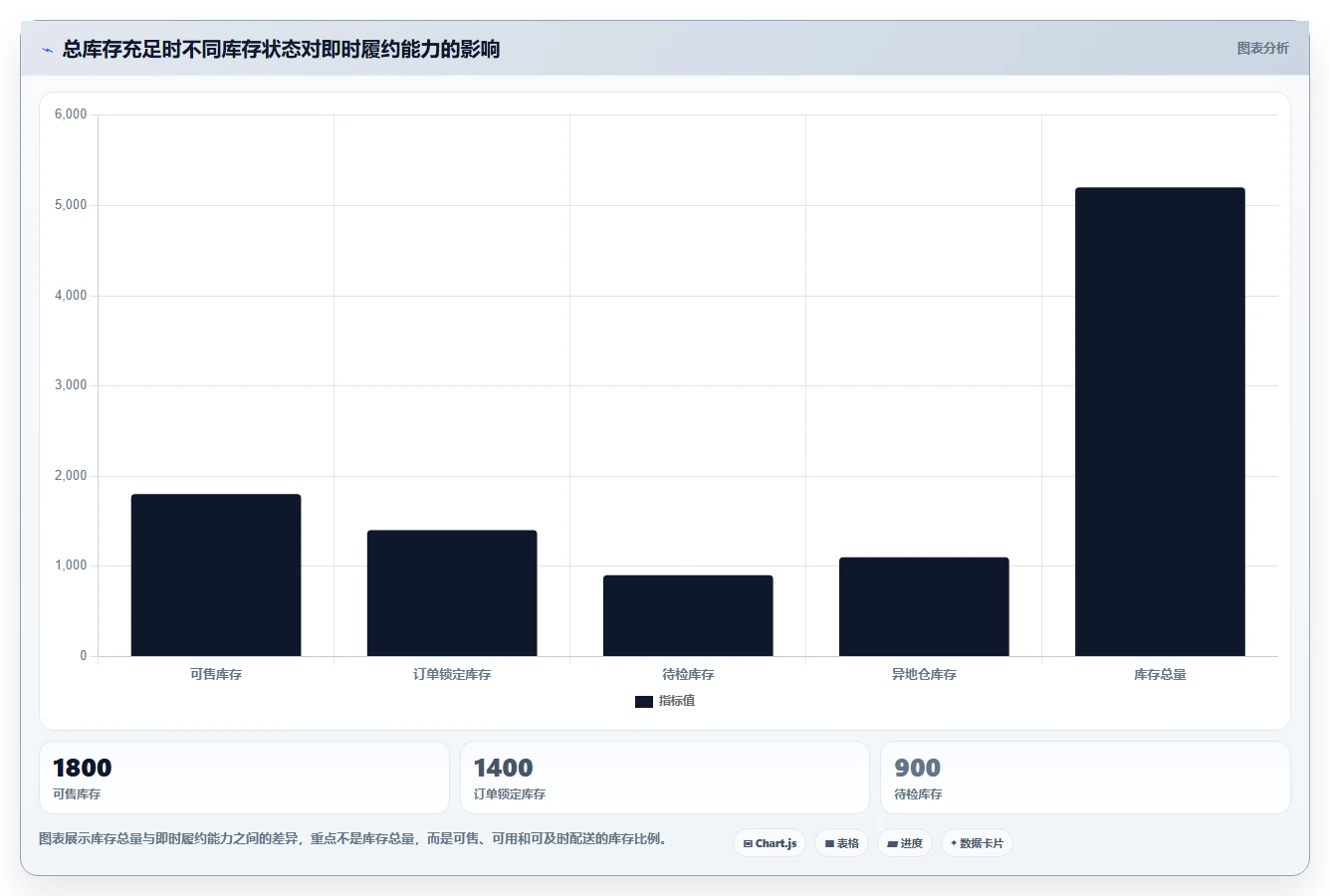Click the 库存总量 x-axis label
Screen dimensions: 1330x896
coord(1160,675)
